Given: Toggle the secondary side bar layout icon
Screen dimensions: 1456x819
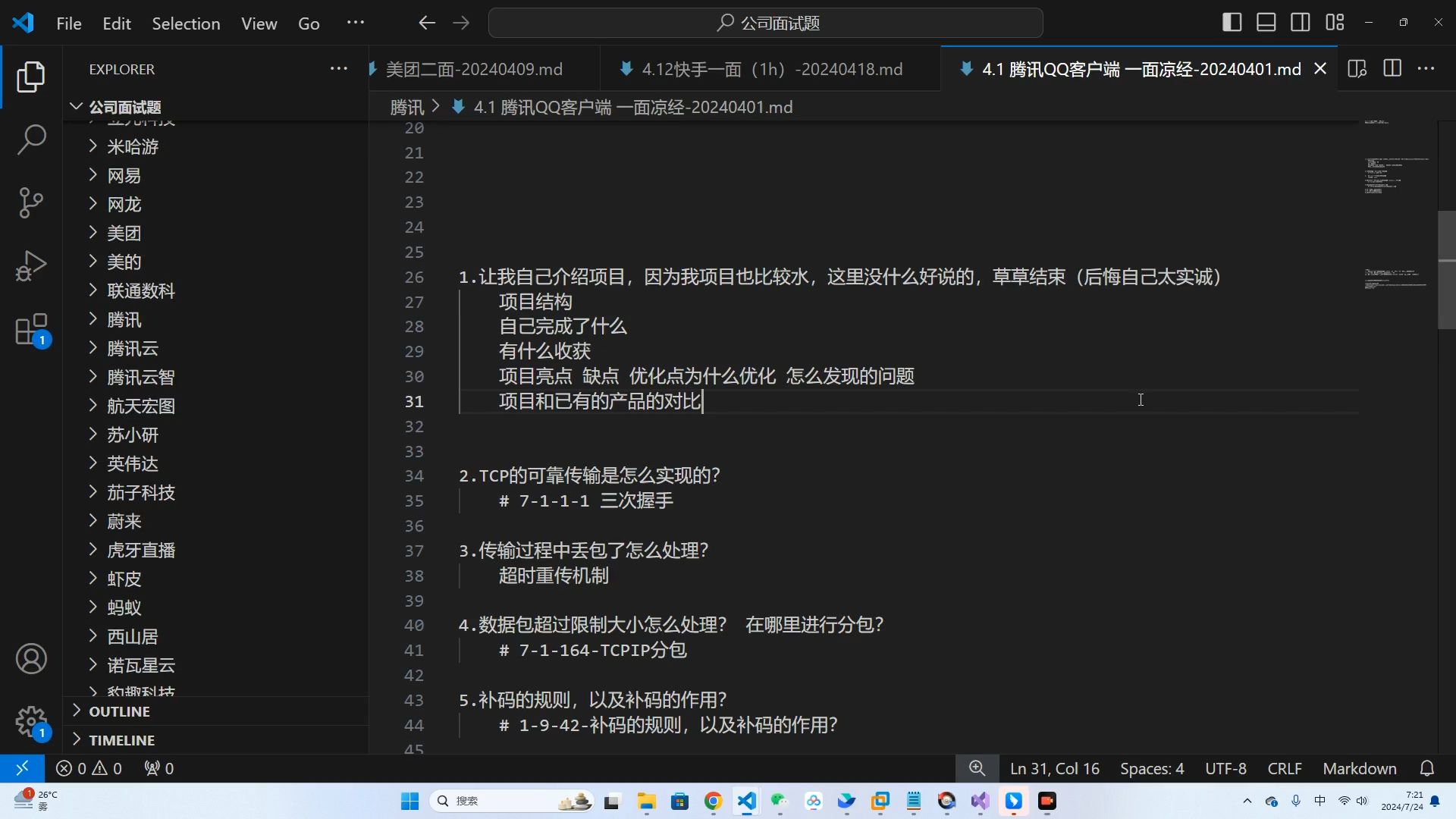Looking at the screenshot, I should click(1301, 23).
